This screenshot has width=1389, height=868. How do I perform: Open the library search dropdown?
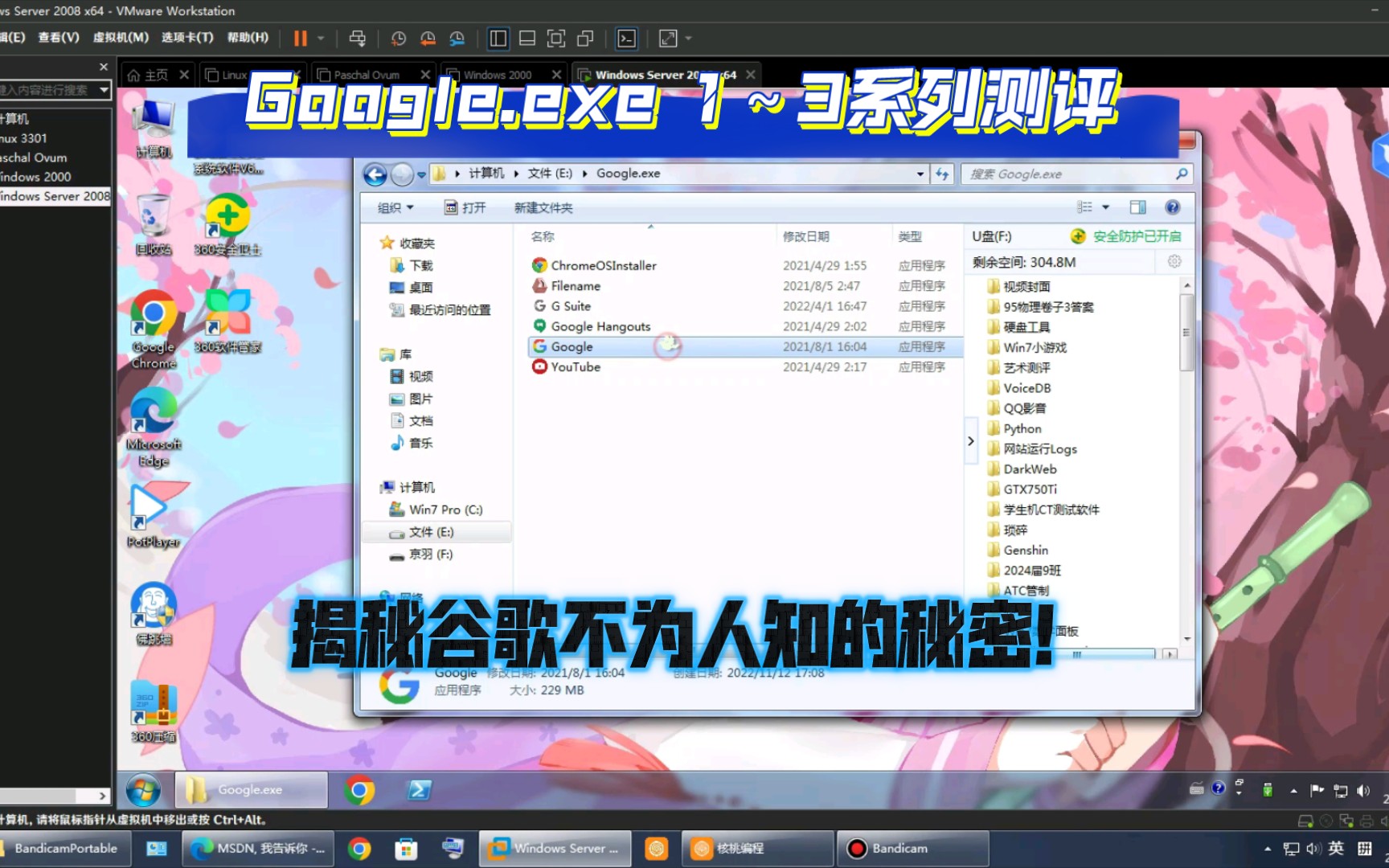104,90
